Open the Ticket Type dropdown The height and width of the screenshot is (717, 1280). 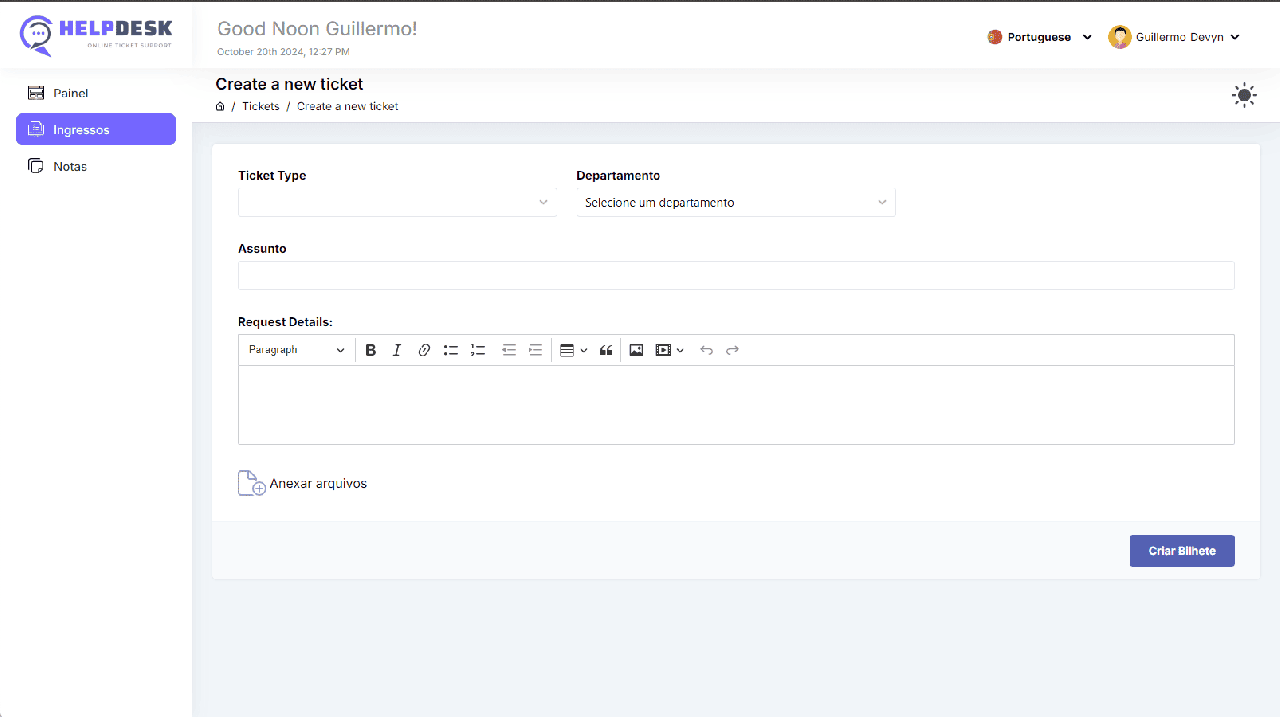[397, 201]
